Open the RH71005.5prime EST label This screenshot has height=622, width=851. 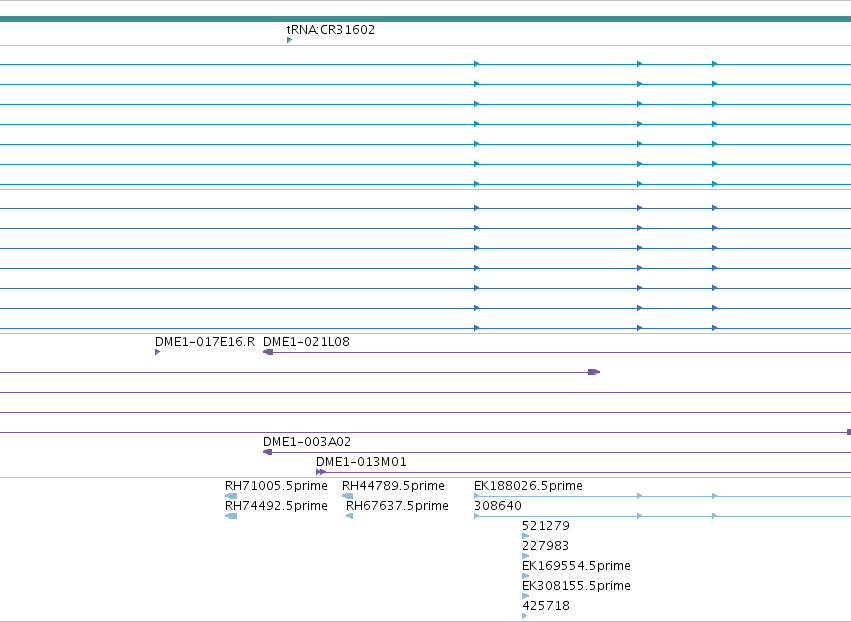(276, 485)
